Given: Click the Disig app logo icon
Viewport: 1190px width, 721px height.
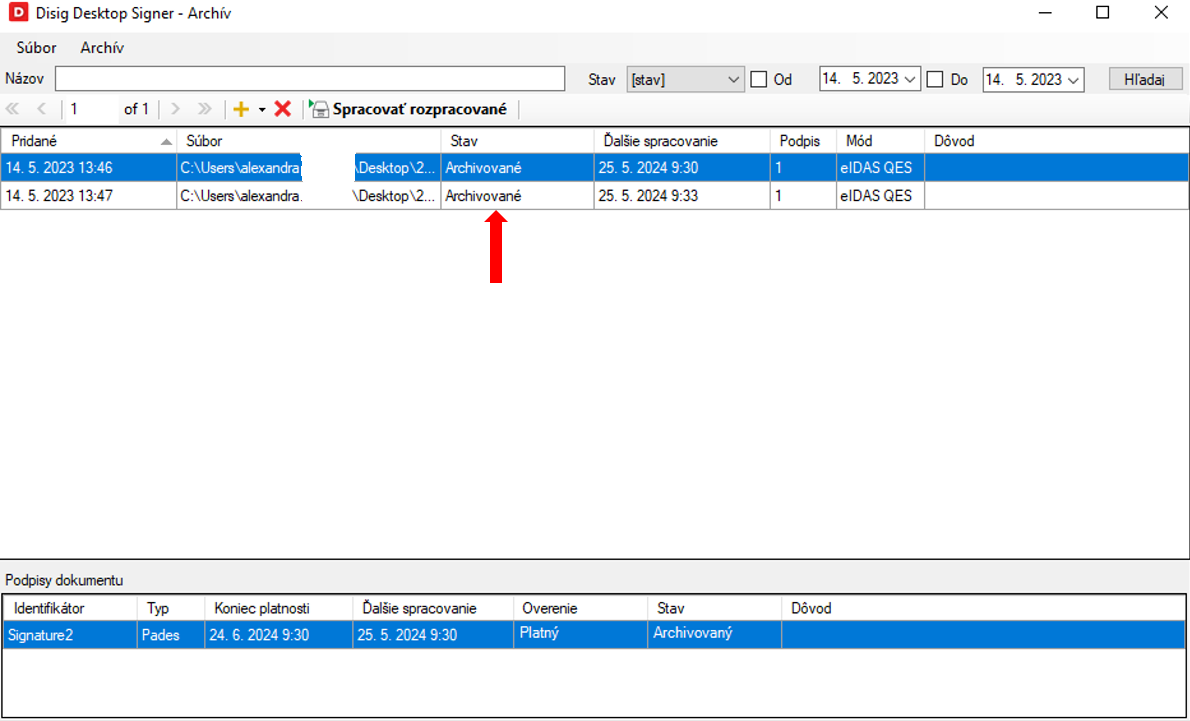Looking at the screenshot, I should (17, 14).
